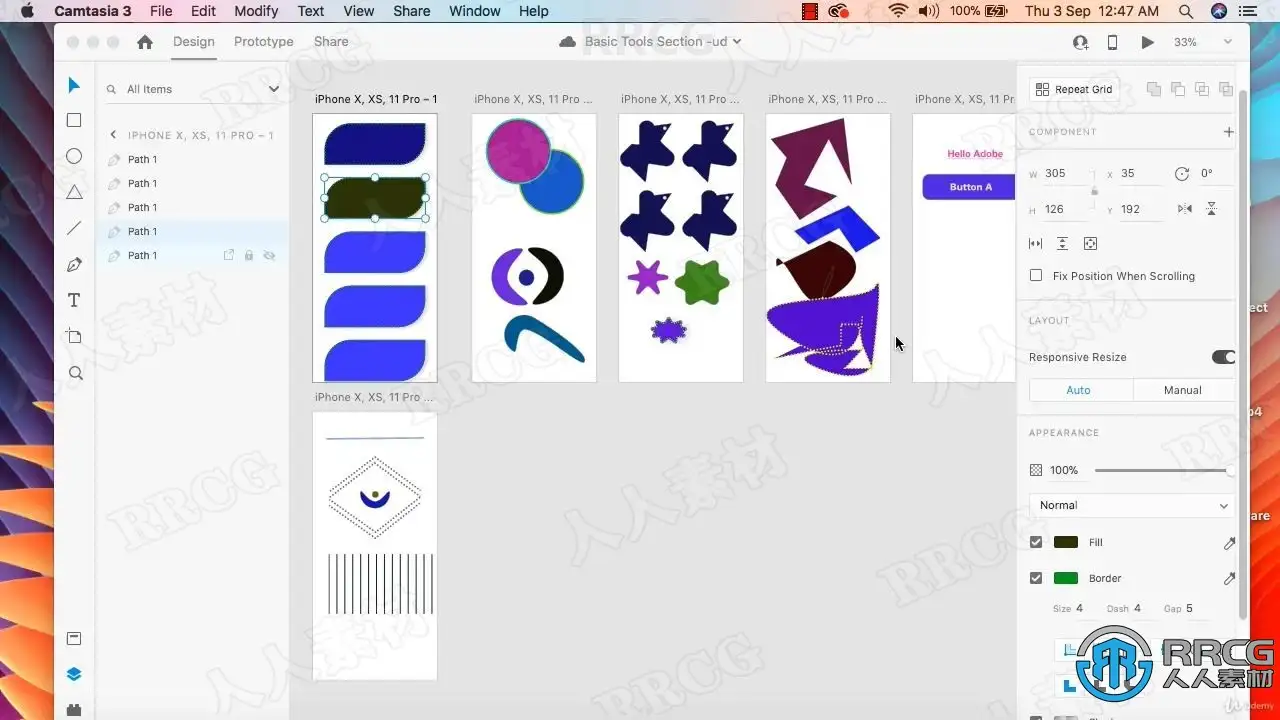
Task: Open the All Items filter dropdown arrow
Action: 273,89
